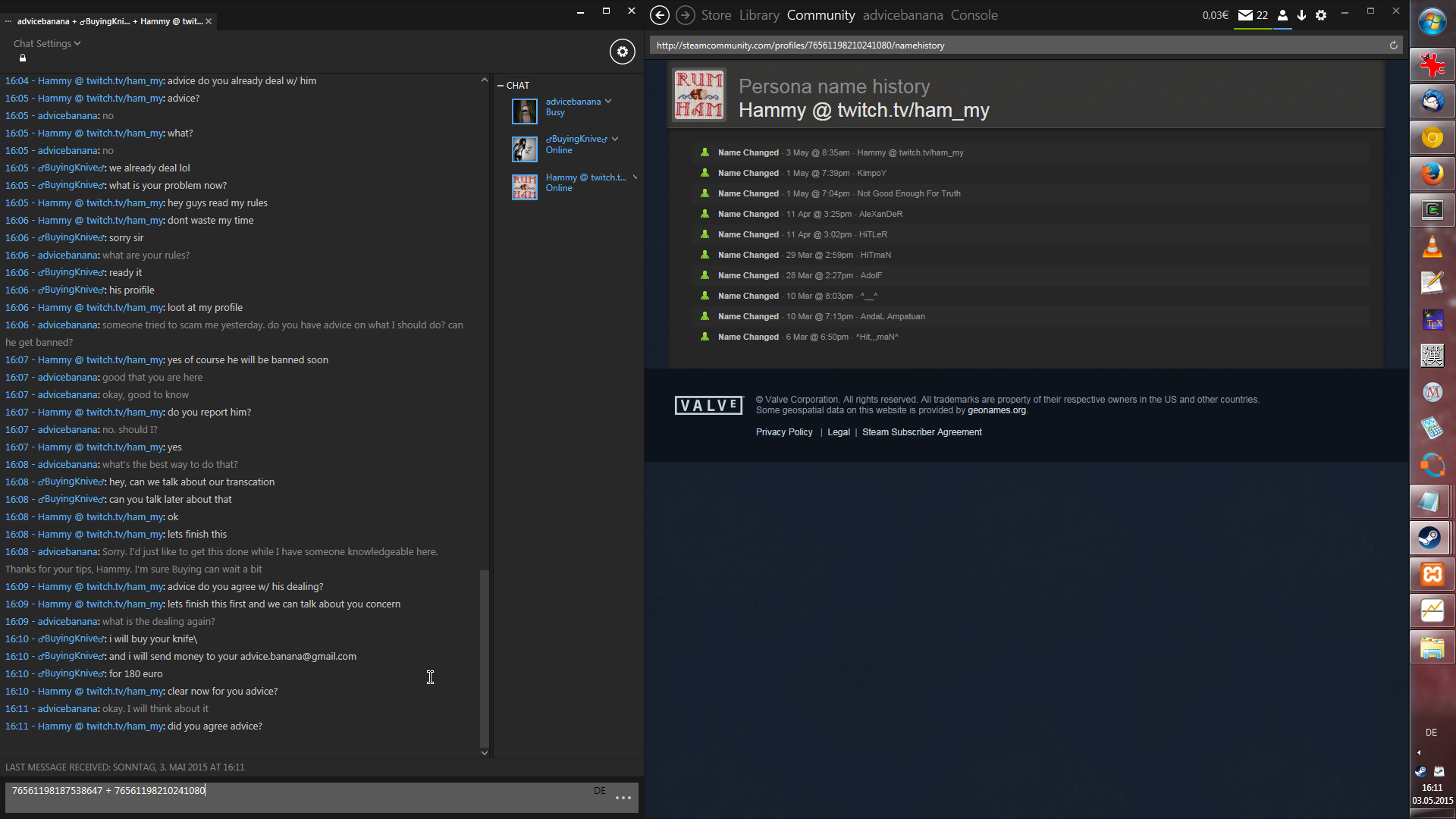Click the Steam settings gear in header
Viewport: 1456px width, 819px height.
(1321, 15)
